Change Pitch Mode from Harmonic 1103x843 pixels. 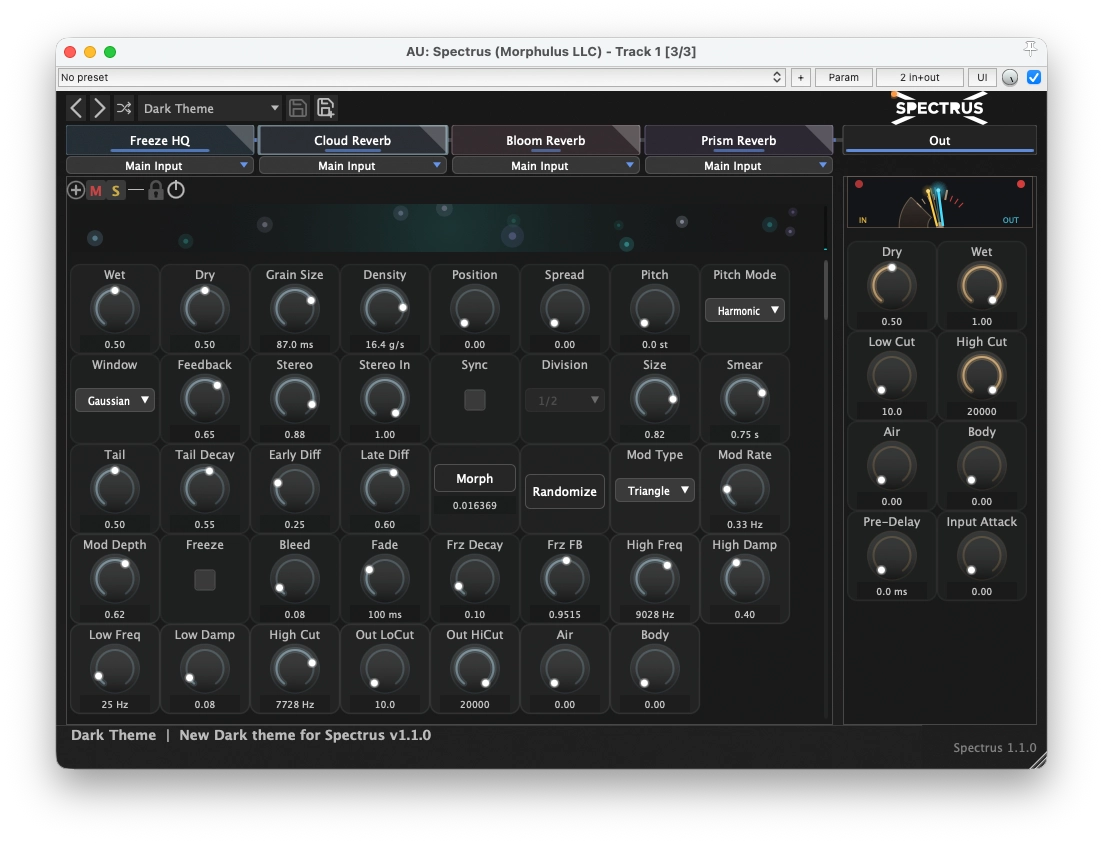pyautogui.click(x=744, y=311)
